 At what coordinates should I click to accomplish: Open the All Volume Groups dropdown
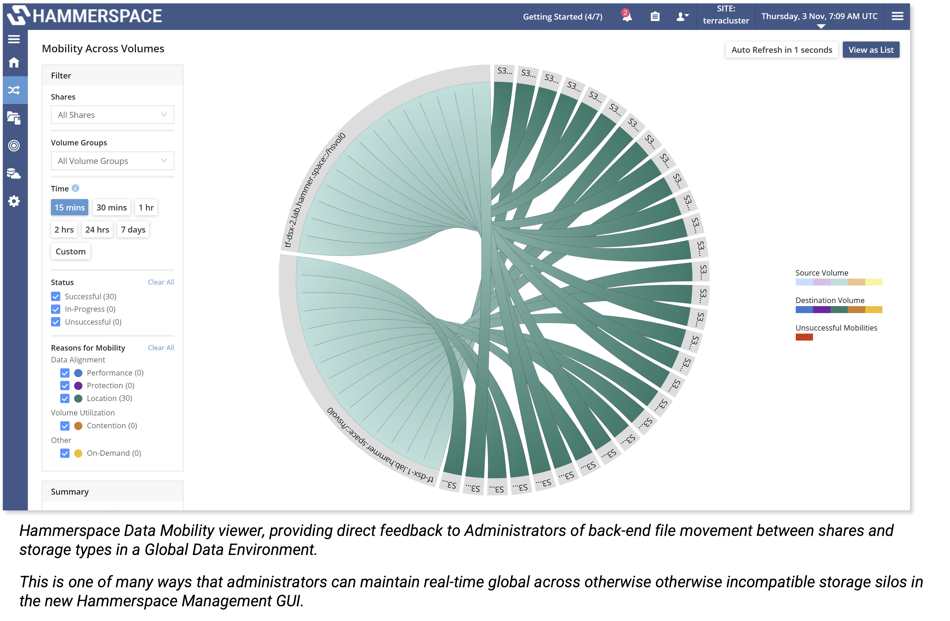pos(112,161)
